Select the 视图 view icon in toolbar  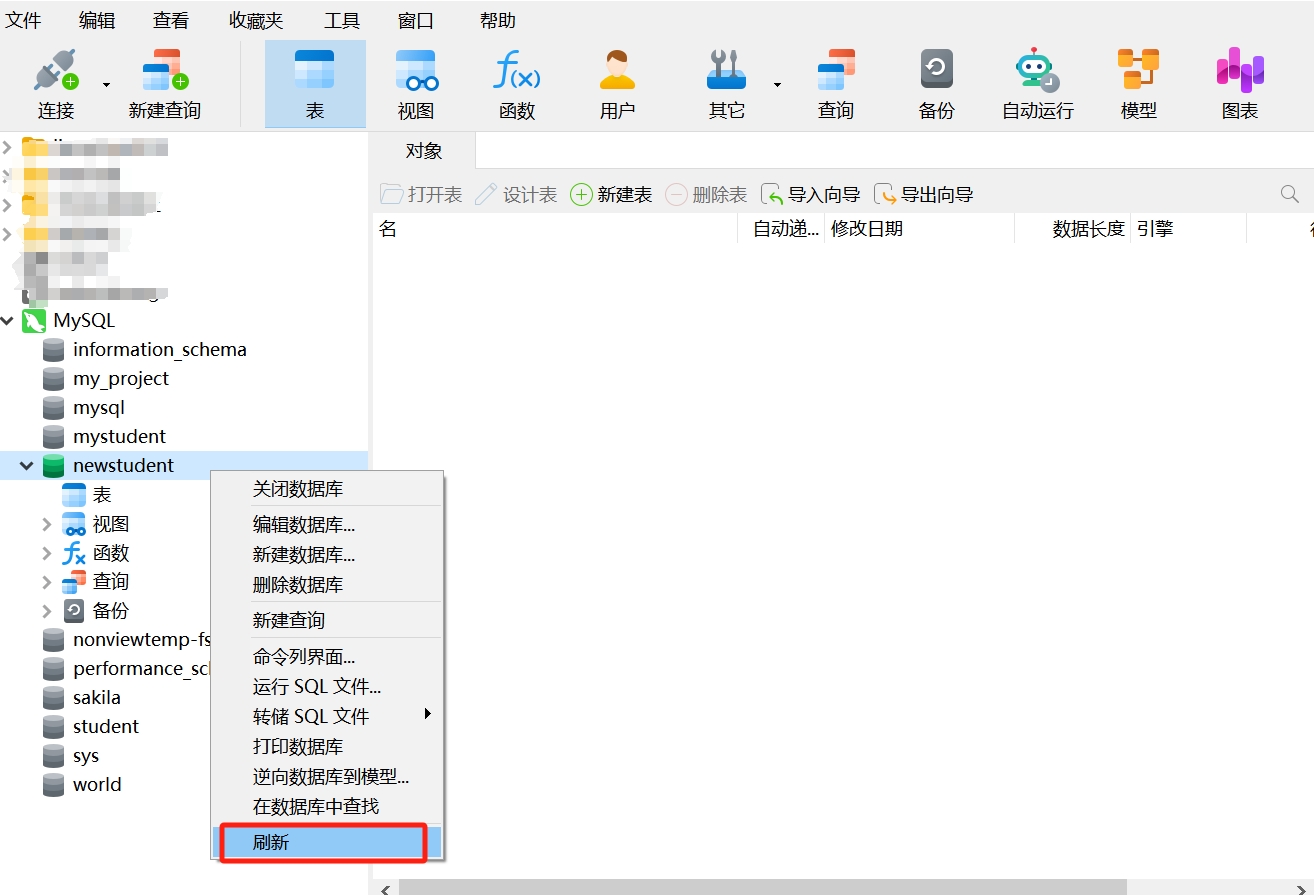(x=415, y=72)
